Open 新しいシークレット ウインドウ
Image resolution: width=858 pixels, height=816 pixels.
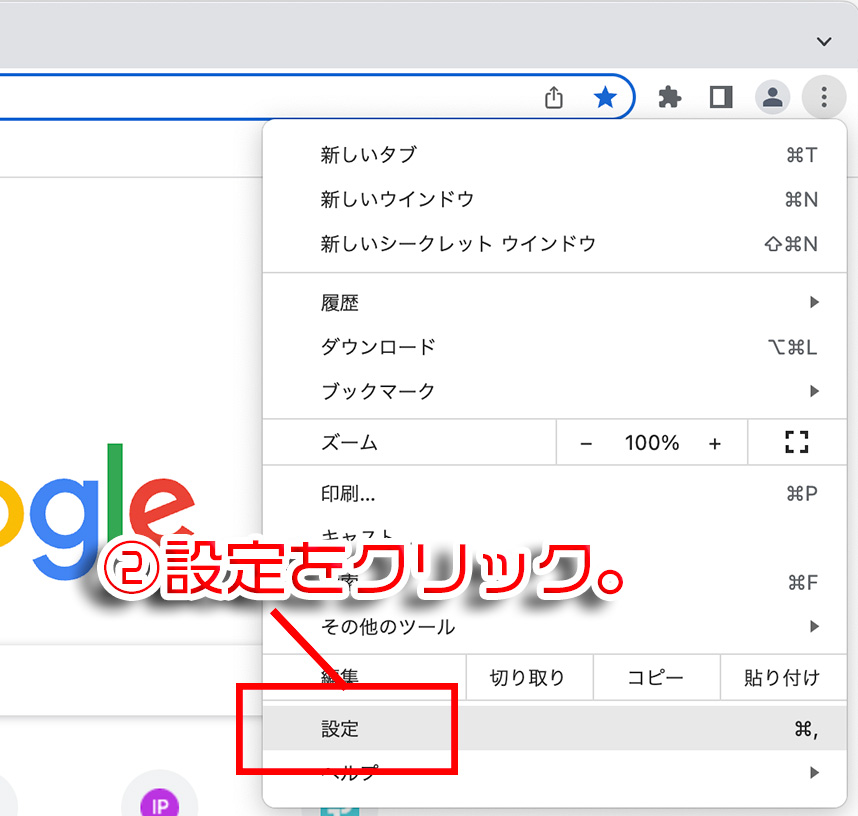tap(554, 244)
